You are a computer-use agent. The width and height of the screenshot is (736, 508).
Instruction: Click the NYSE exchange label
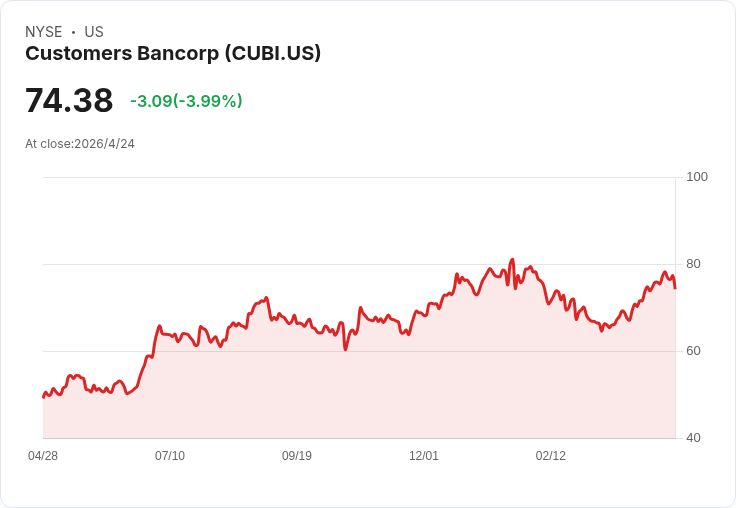pyautogui.click(x=44, y=32)
